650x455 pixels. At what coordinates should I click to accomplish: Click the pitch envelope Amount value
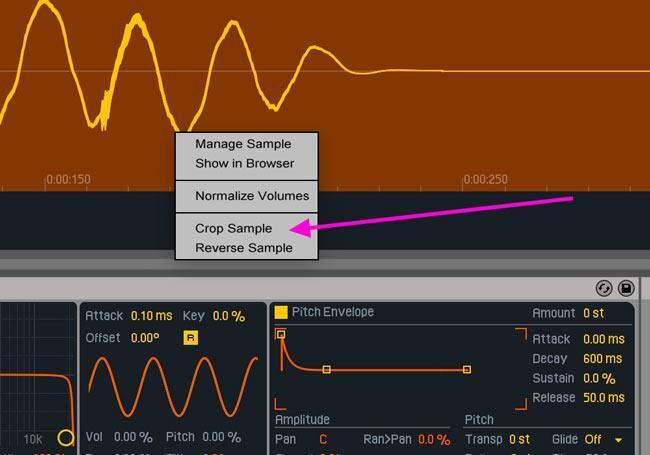tap(593, 313)
